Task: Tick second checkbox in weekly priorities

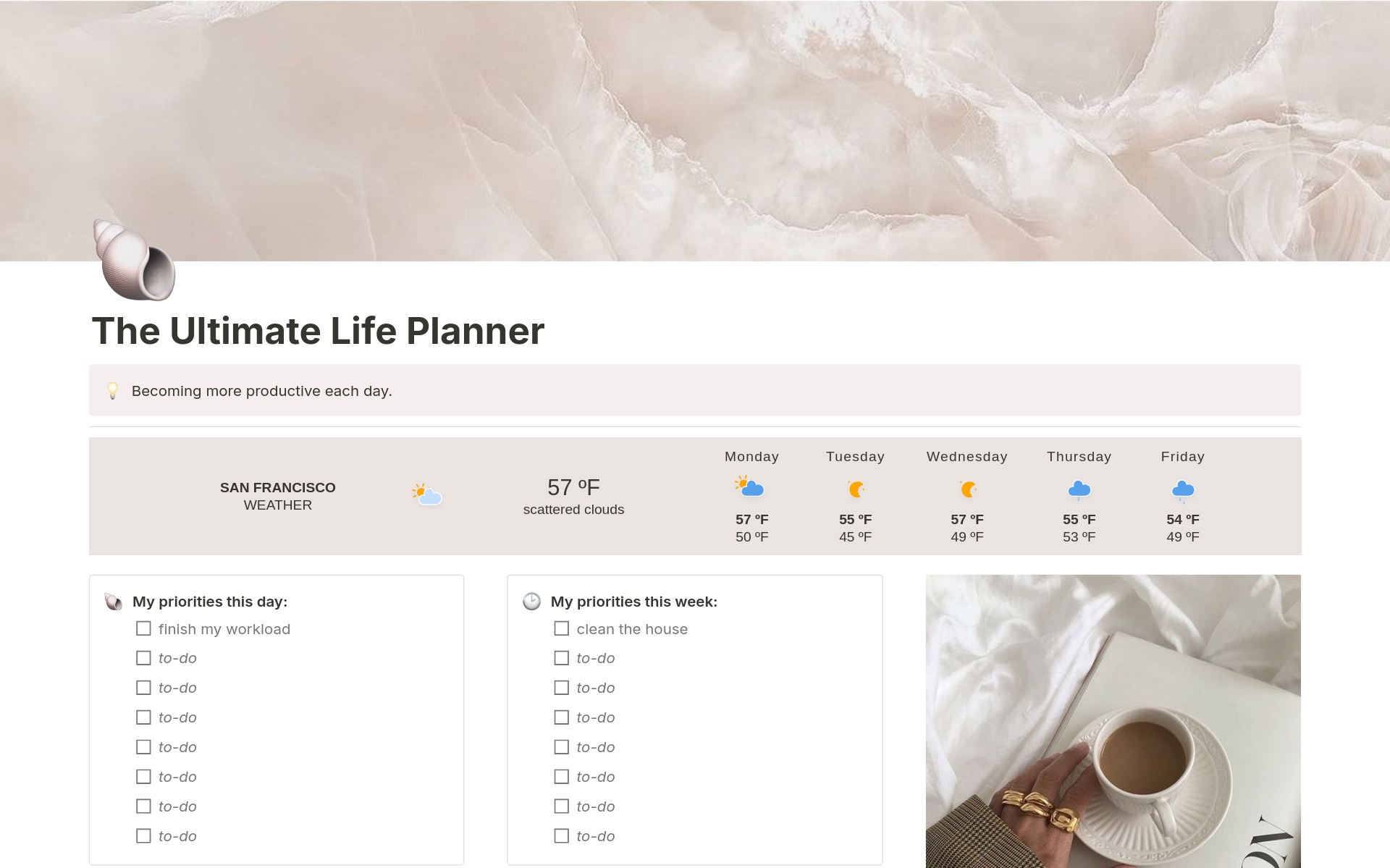Action: [561, 658]
